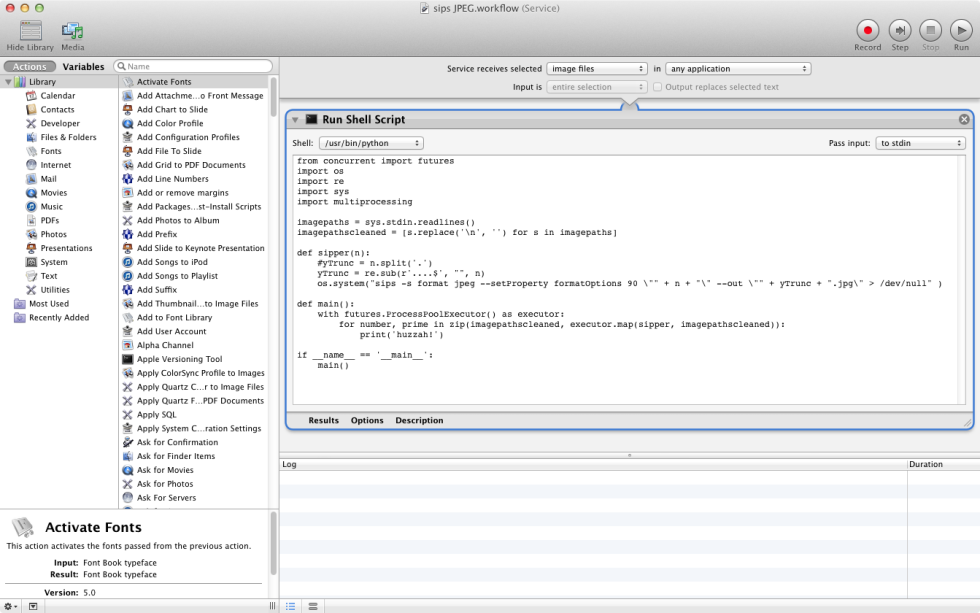Show the action's Description pane
980x613 pixels.
click(419, 420)
